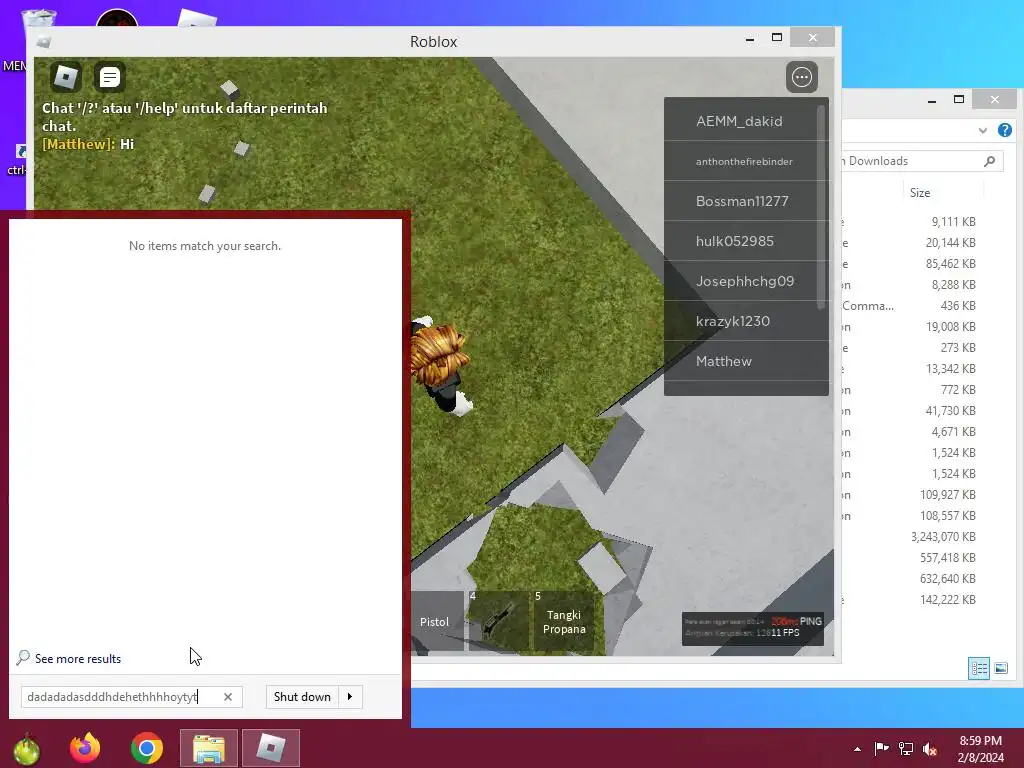Viewport: 1024px width, 768px height.
Task: Select the file sized 85,462 KB
Action: (951, 264)
